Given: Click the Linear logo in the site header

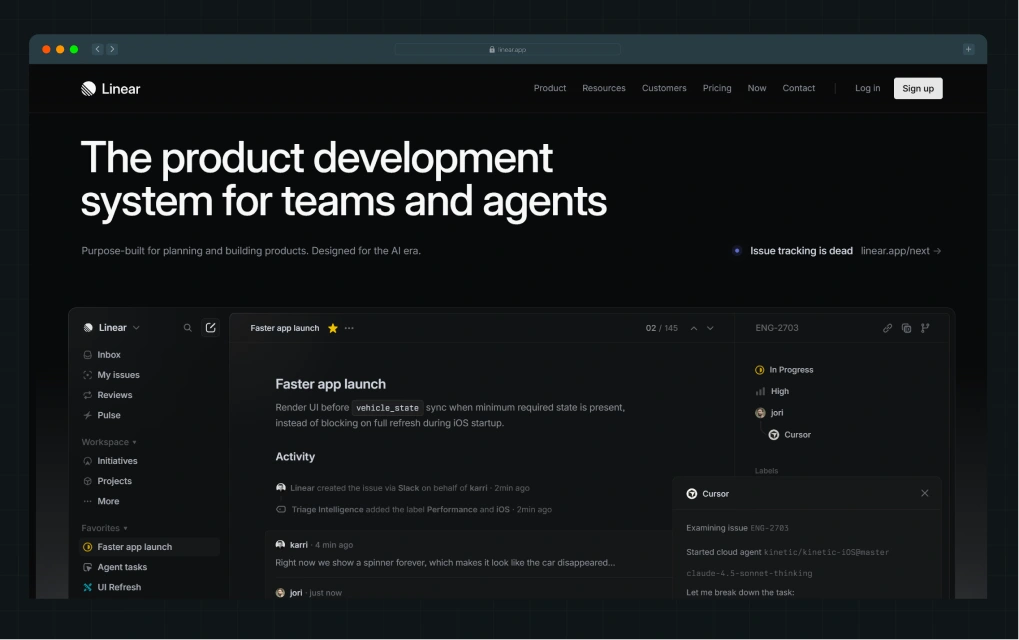Looking at the screenshot, I should 110,89.
